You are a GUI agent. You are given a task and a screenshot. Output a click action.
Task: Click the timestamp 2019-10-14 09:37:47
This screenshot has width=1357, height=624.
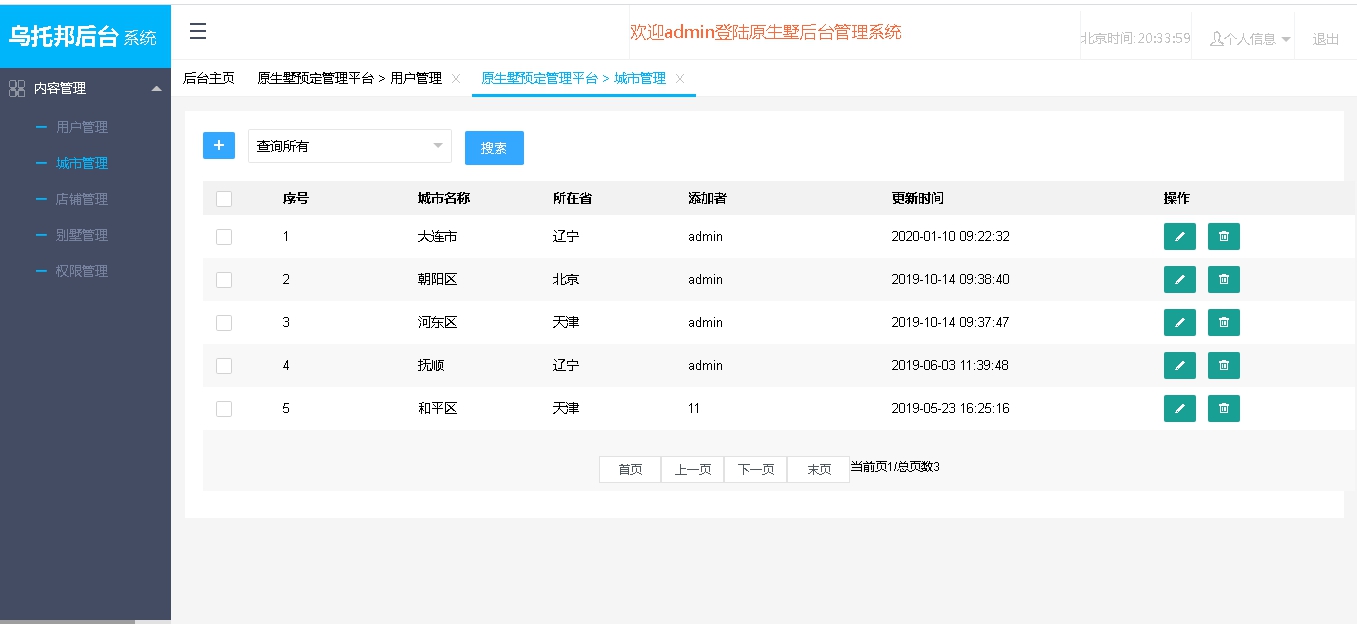(951, 323)
